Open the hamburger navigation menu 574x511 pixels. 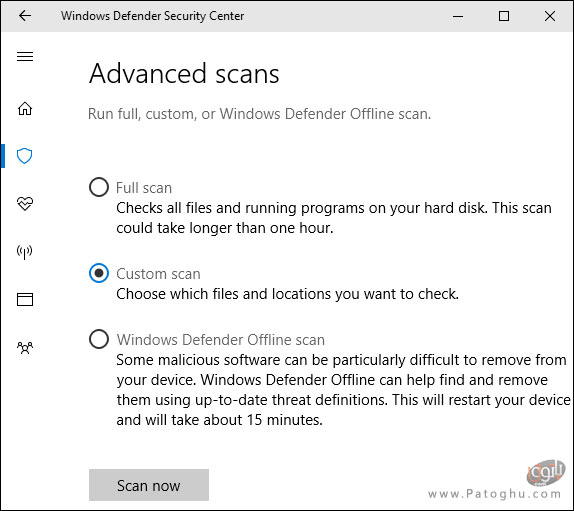click(25, 56)
